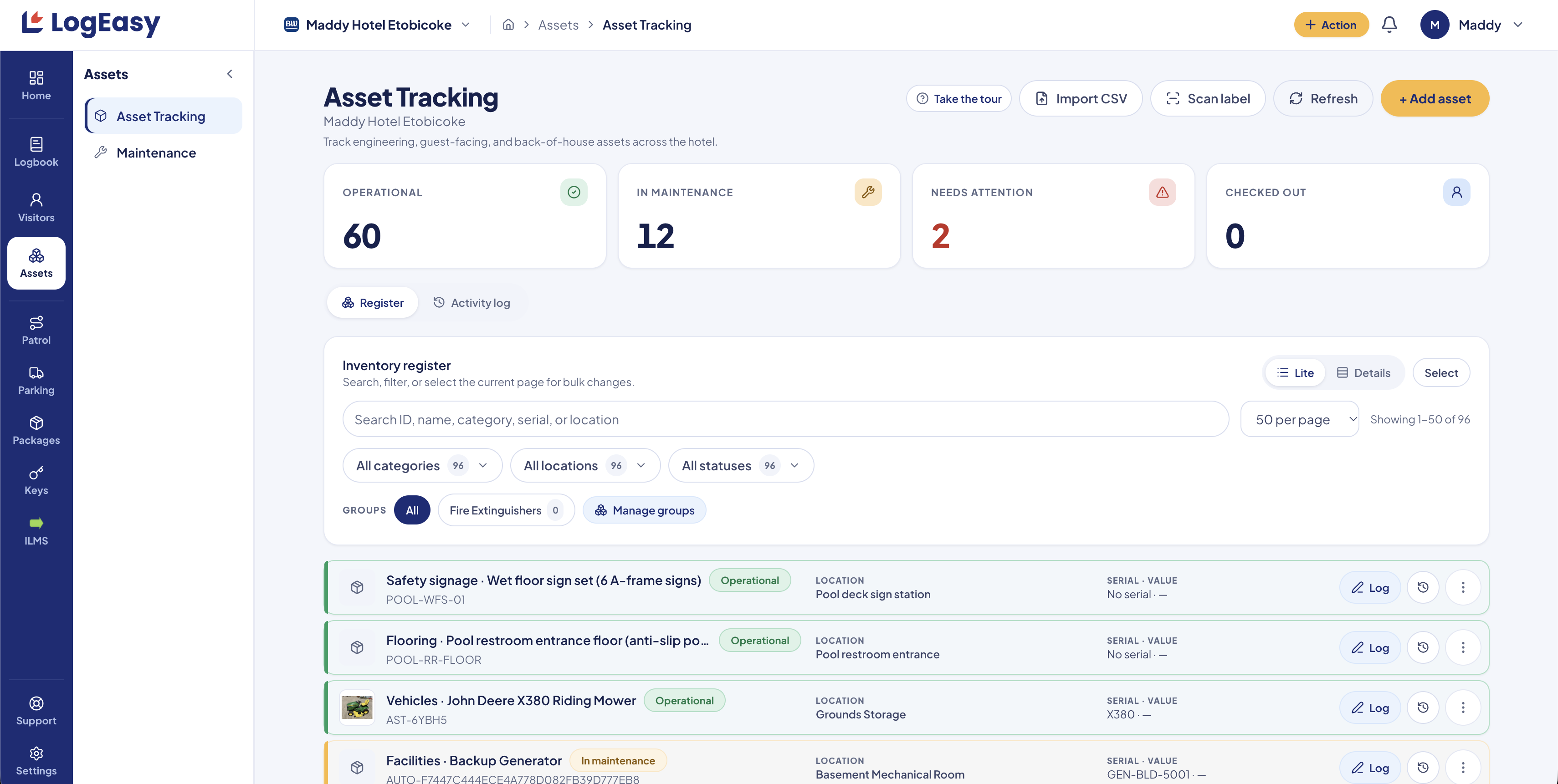Image resolution: width=1558 pixels, height=784 pixels.
Task: Click the notifications bell icon
Action: 1389,25
